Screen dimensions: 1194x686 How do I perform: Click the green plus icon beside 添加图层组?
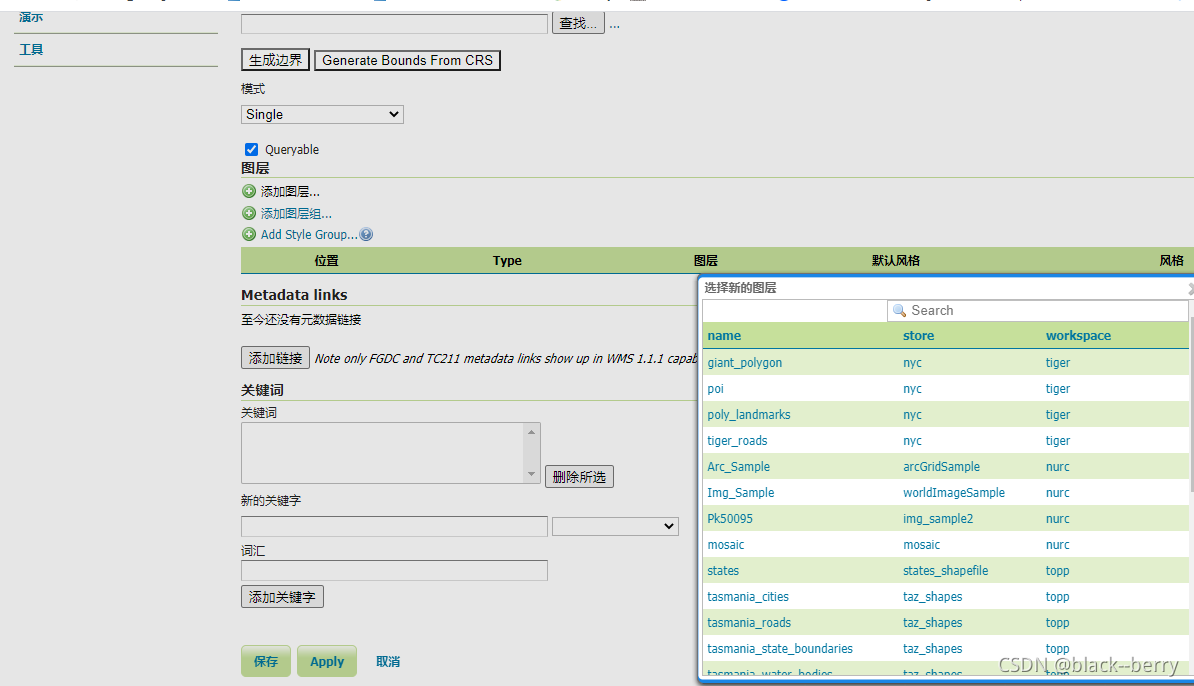[249, 213]
